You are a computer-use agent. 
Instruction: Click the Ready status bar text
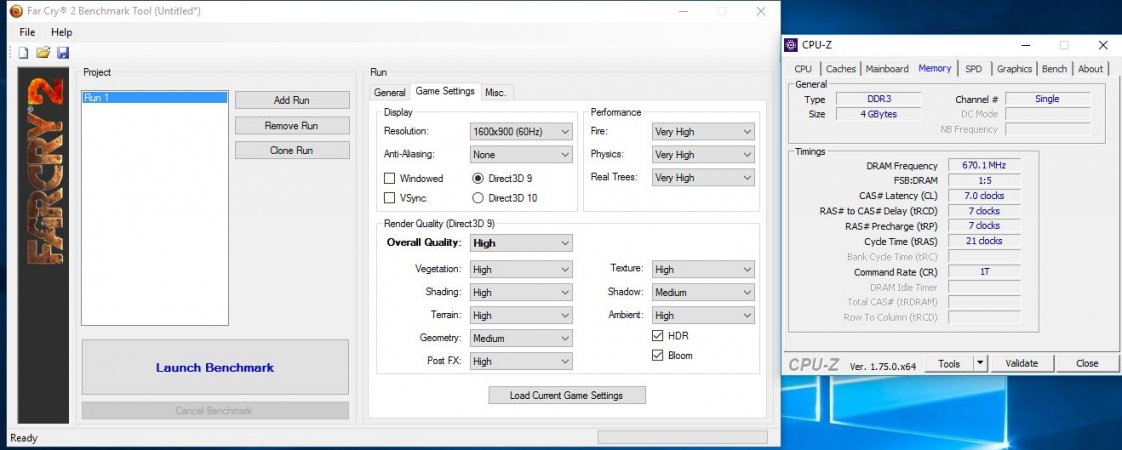(24, 438)
